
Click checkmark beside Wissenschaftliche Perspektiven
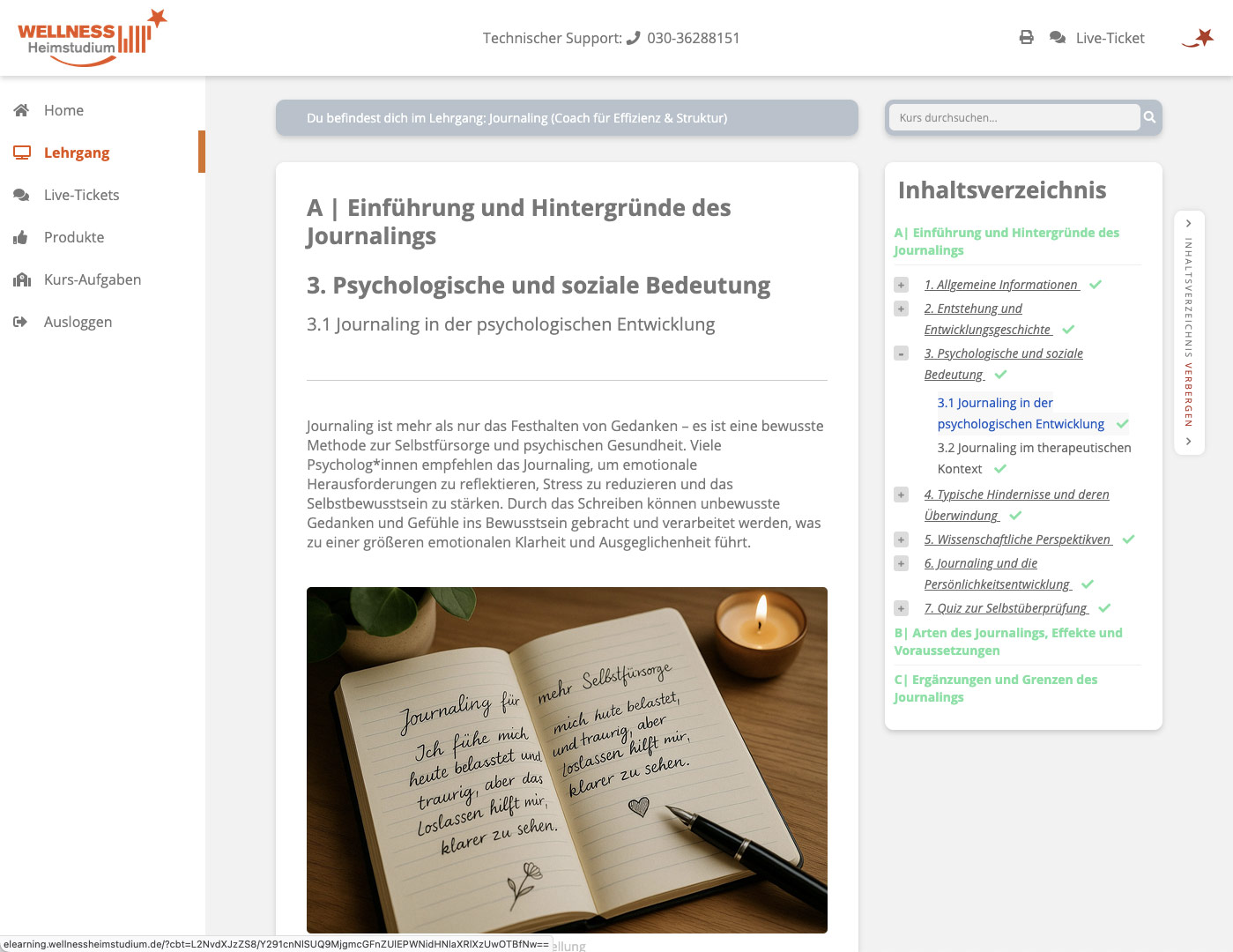coord(1128,539)
